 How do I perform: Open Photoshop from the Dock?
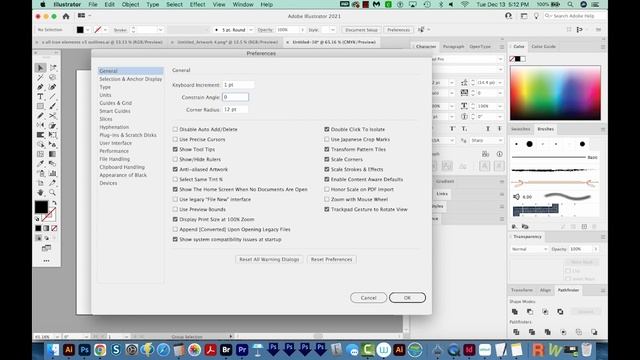tap(84, 350)
